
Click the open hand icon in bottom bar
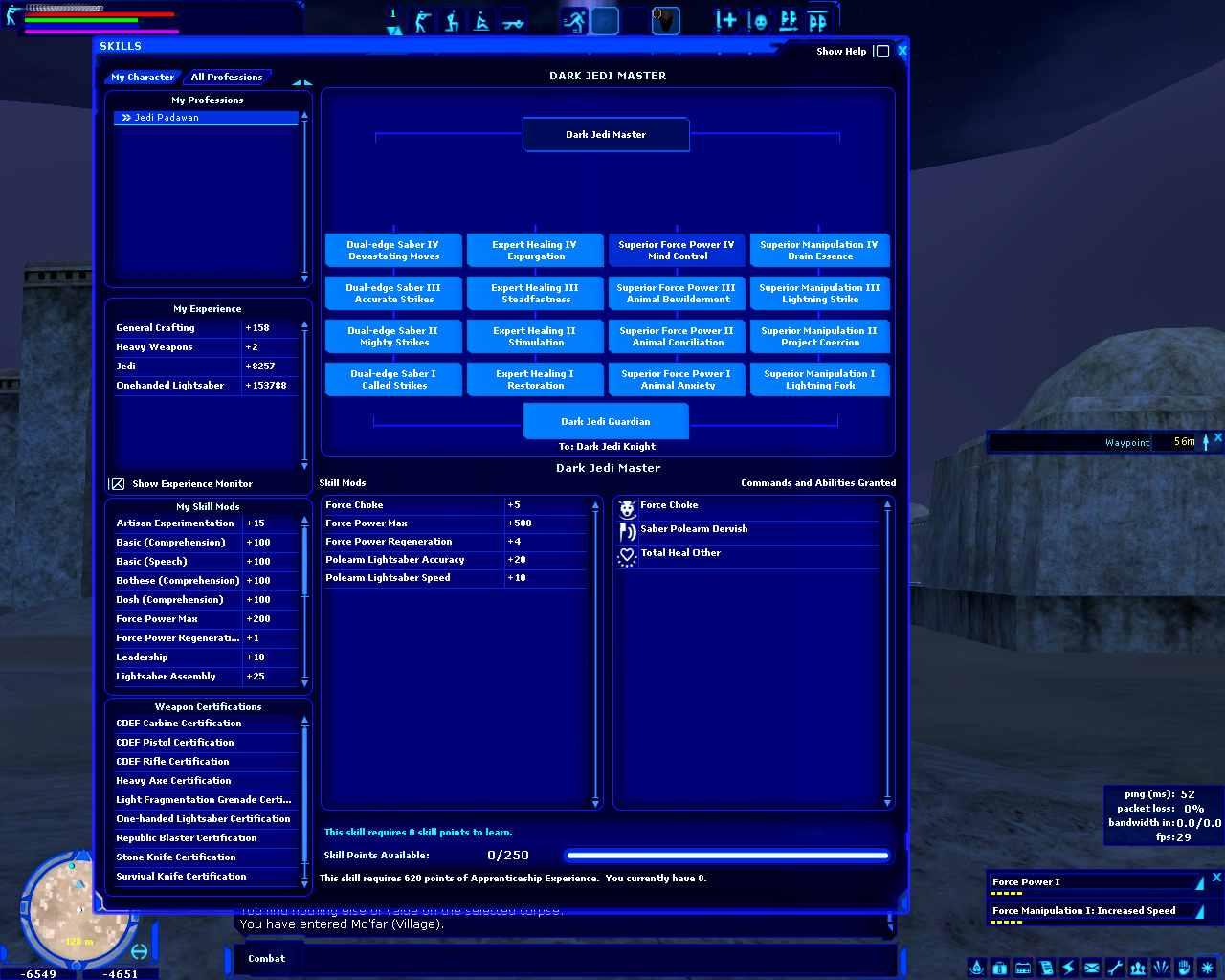pyautogui.click(x=1184, y=968)
